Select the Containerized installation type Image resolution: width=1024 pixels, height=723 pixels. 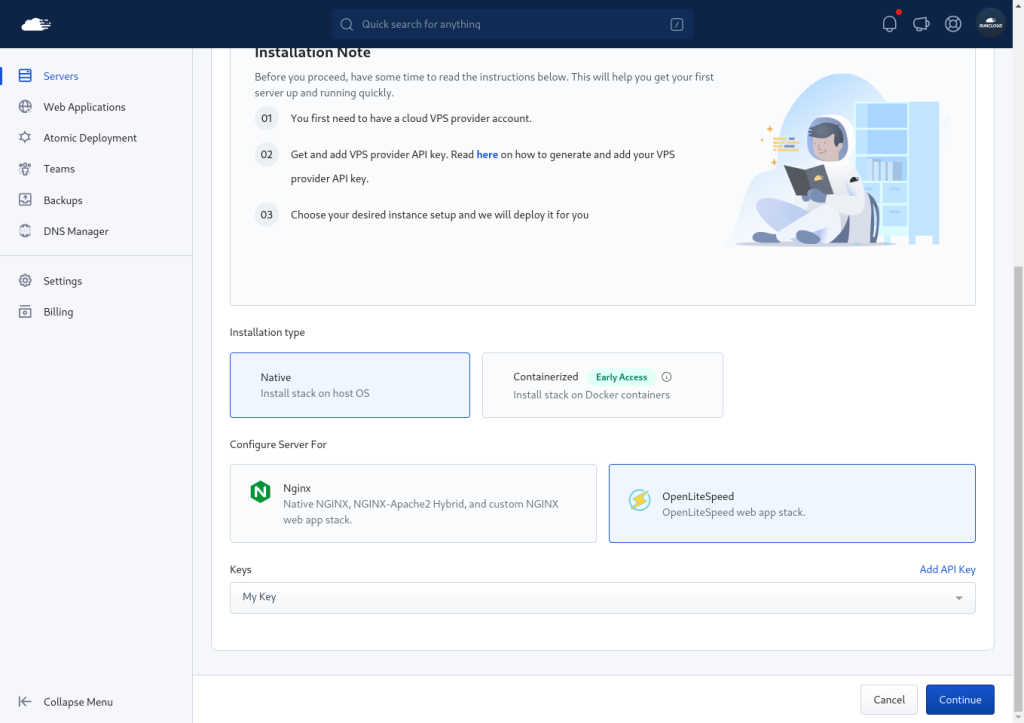tap(602, 385)
